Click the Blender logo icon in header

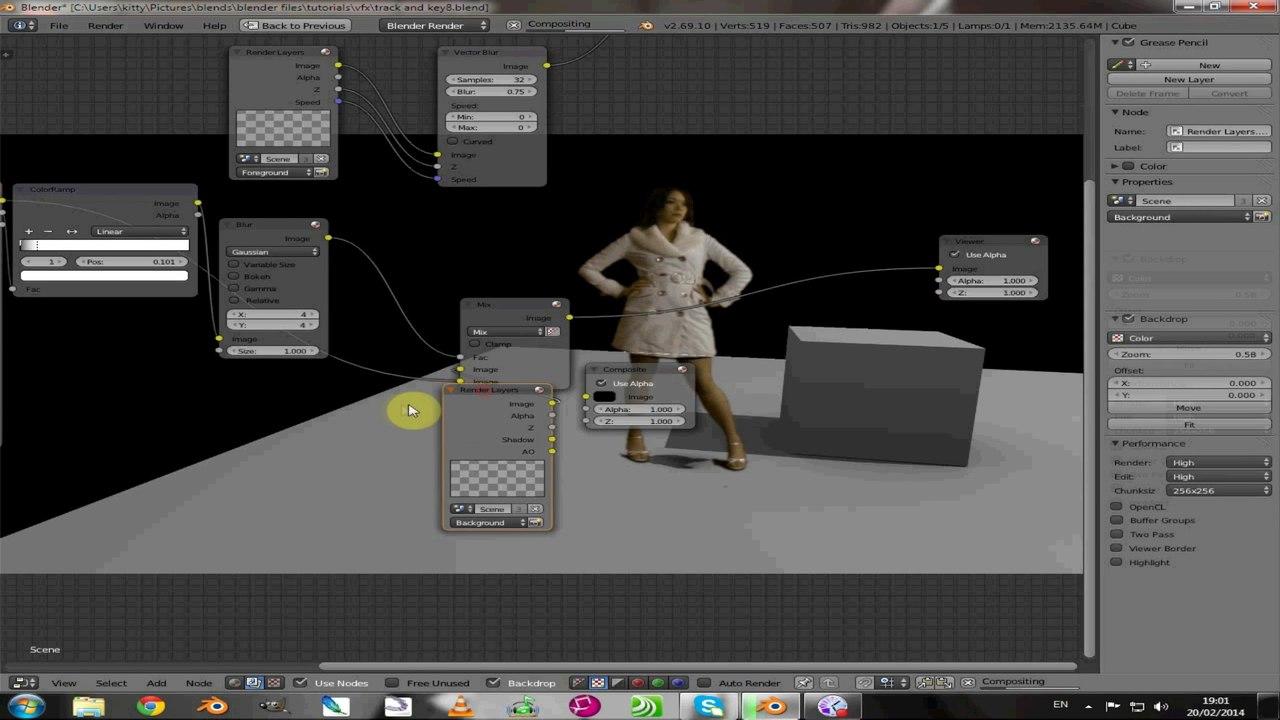646,25
